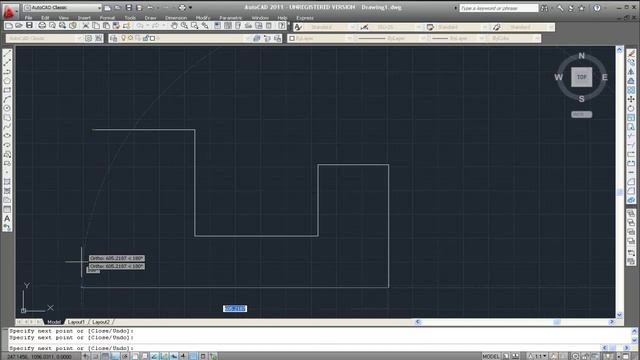The width and height of the screenshot is (640, 360).
Task: Open the ByLayer linetype dropdown
Action: 391,38
